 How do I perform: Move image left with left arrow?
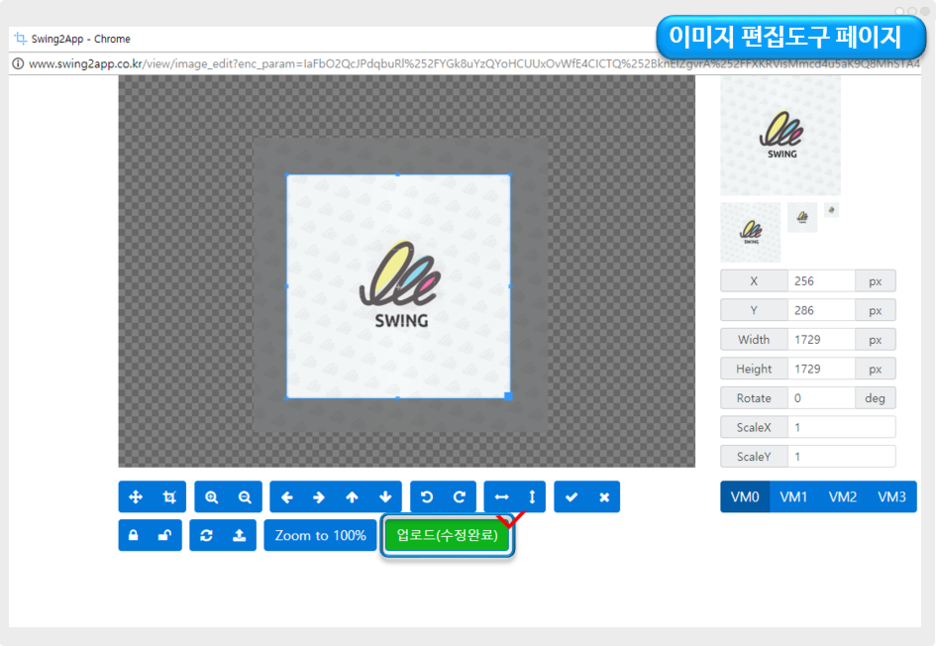click(287, 497)
